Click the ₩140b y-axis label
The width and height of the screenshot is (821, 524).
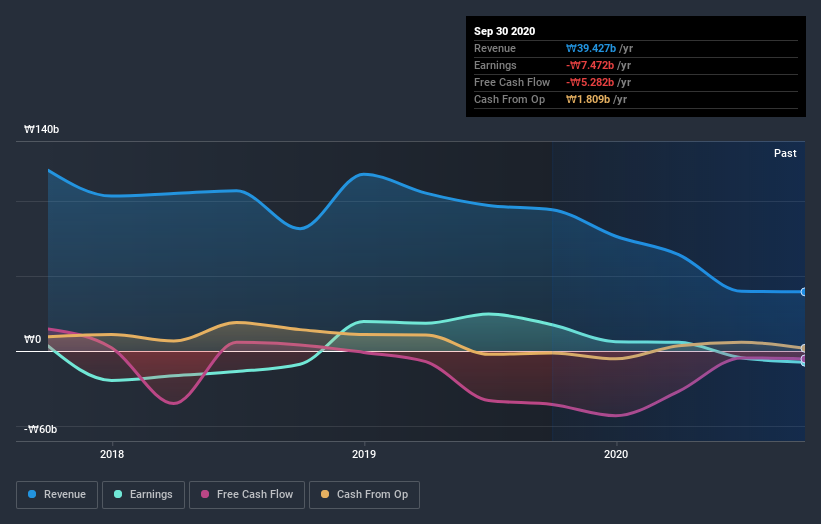pos(41,129)
